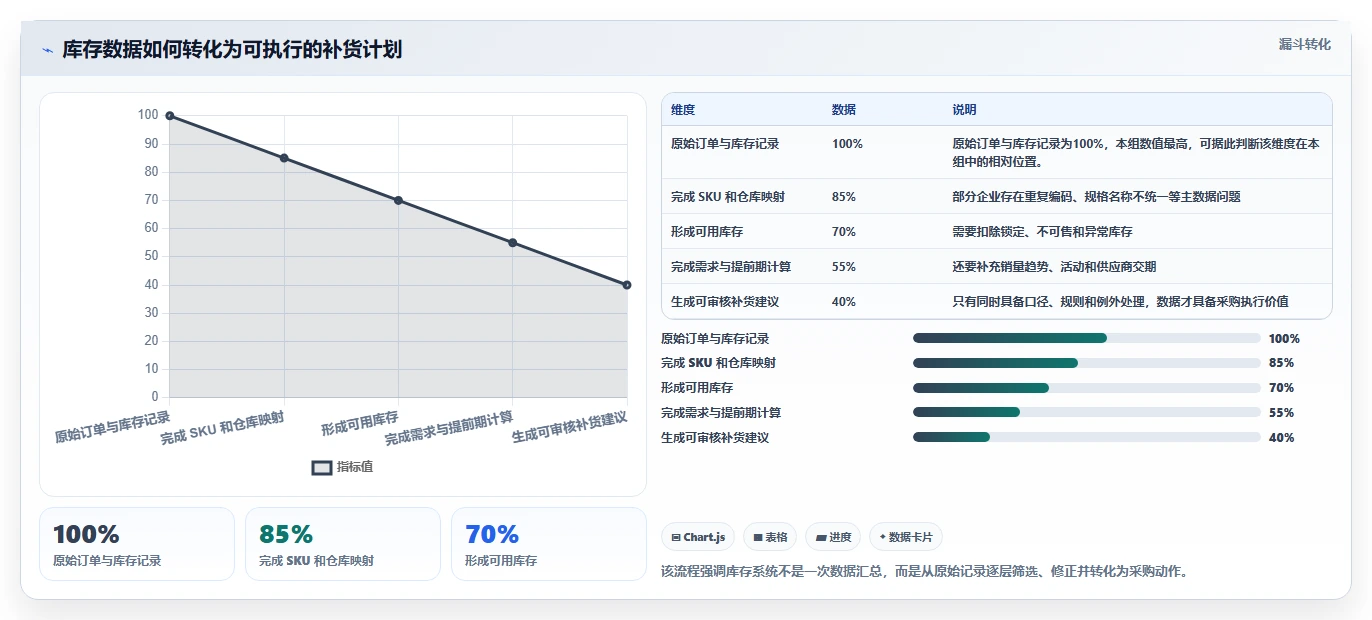
Task: Open the 70% 形成可用库存 data card
Action: pyautogui.click(x=549, y=544)
